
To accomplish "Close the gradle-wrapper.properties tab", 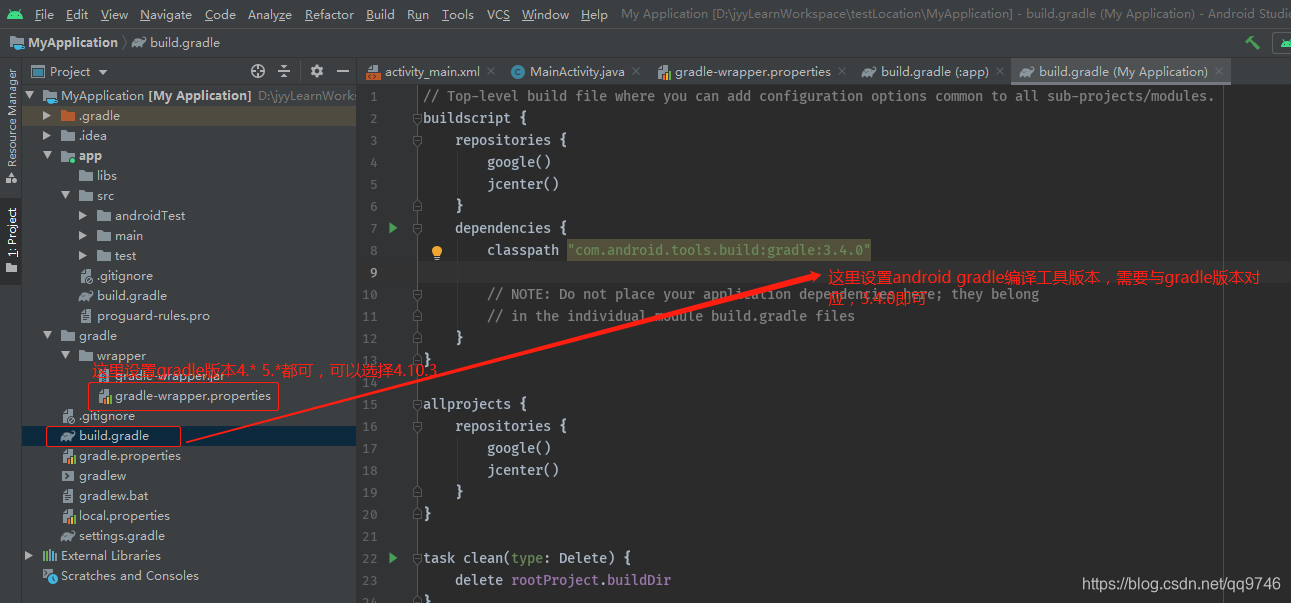I will 843,72.
